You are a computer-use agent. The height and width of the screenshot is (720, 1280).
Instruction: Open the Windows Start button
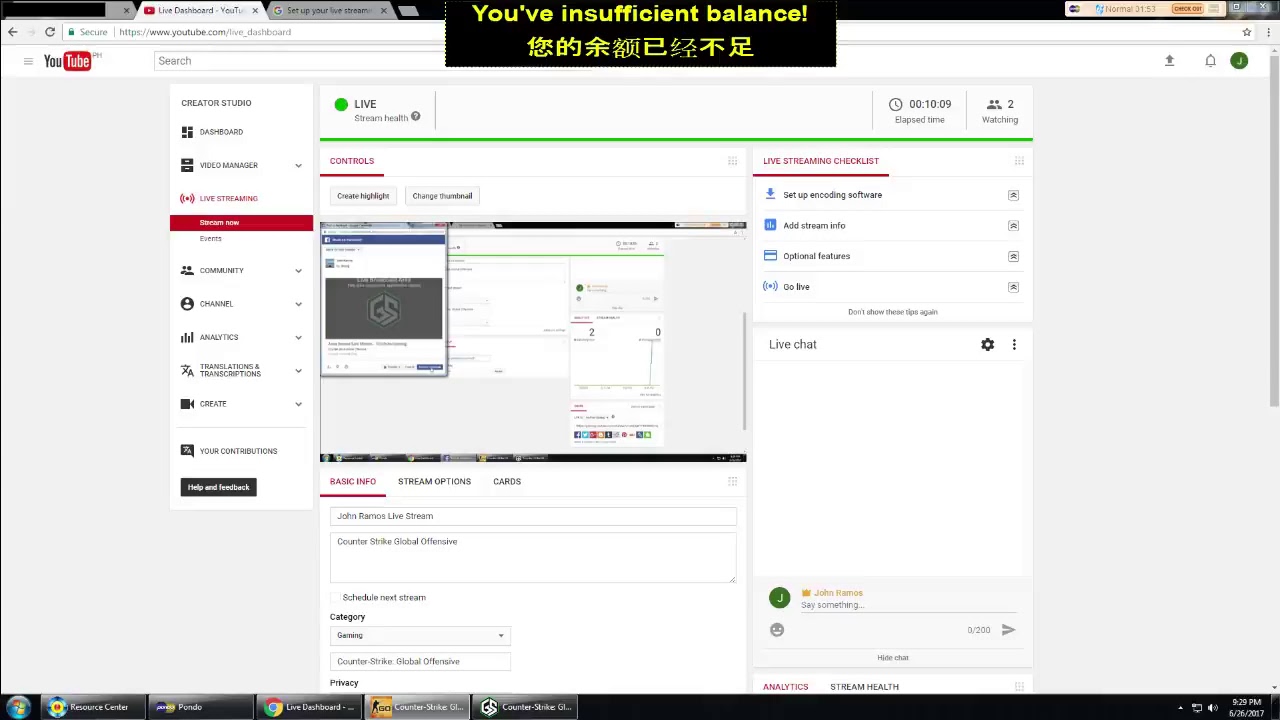click(18, 707)
